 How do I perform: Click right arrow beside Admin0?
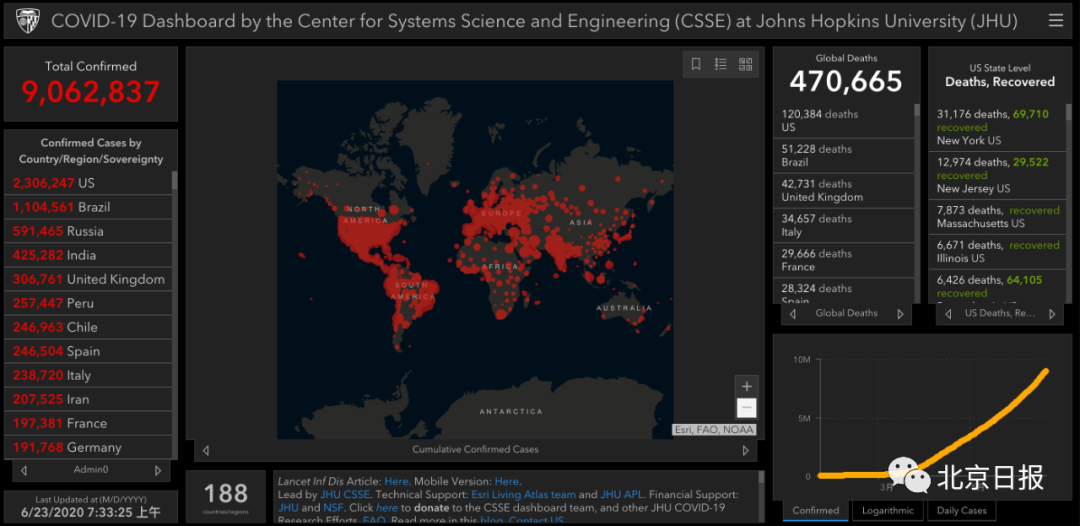(x=158, y=470)
